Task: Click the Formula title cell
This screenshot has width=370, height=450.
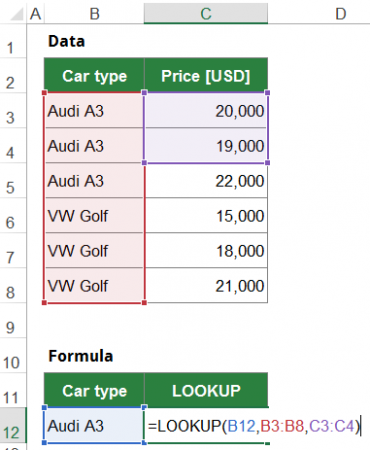Action: coord(81,356)
